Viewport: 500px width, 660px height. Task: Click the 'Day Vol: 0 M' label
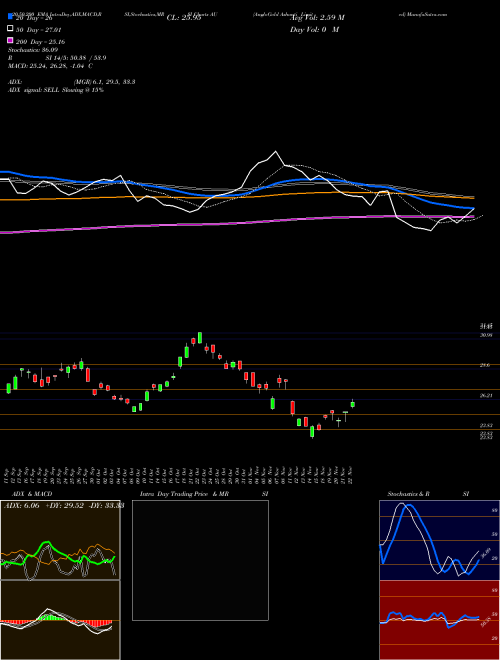[314, 30]
